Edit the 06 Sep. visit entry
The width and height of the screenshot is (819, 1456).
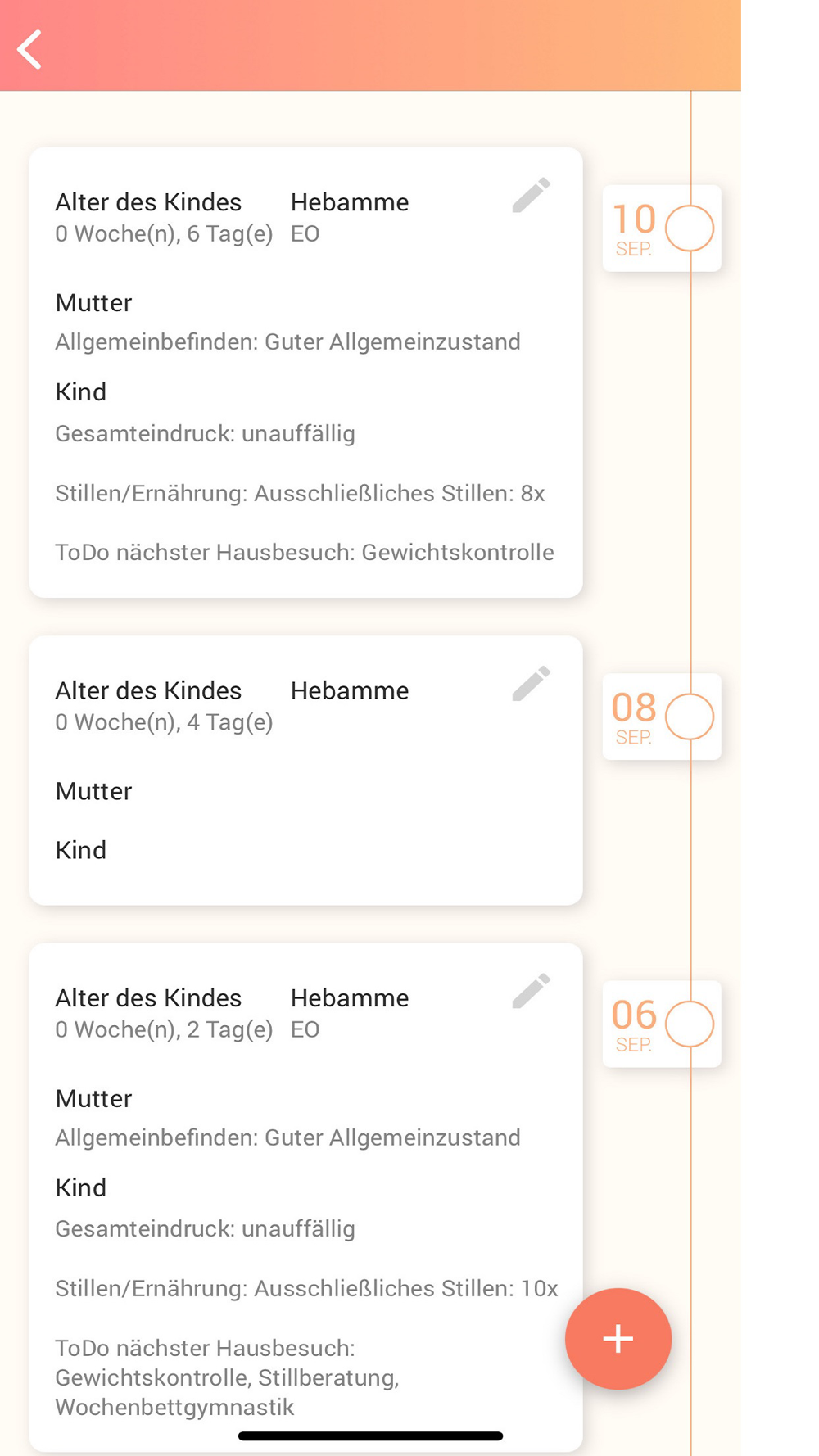pyautogui.click(x=531, y=991)
